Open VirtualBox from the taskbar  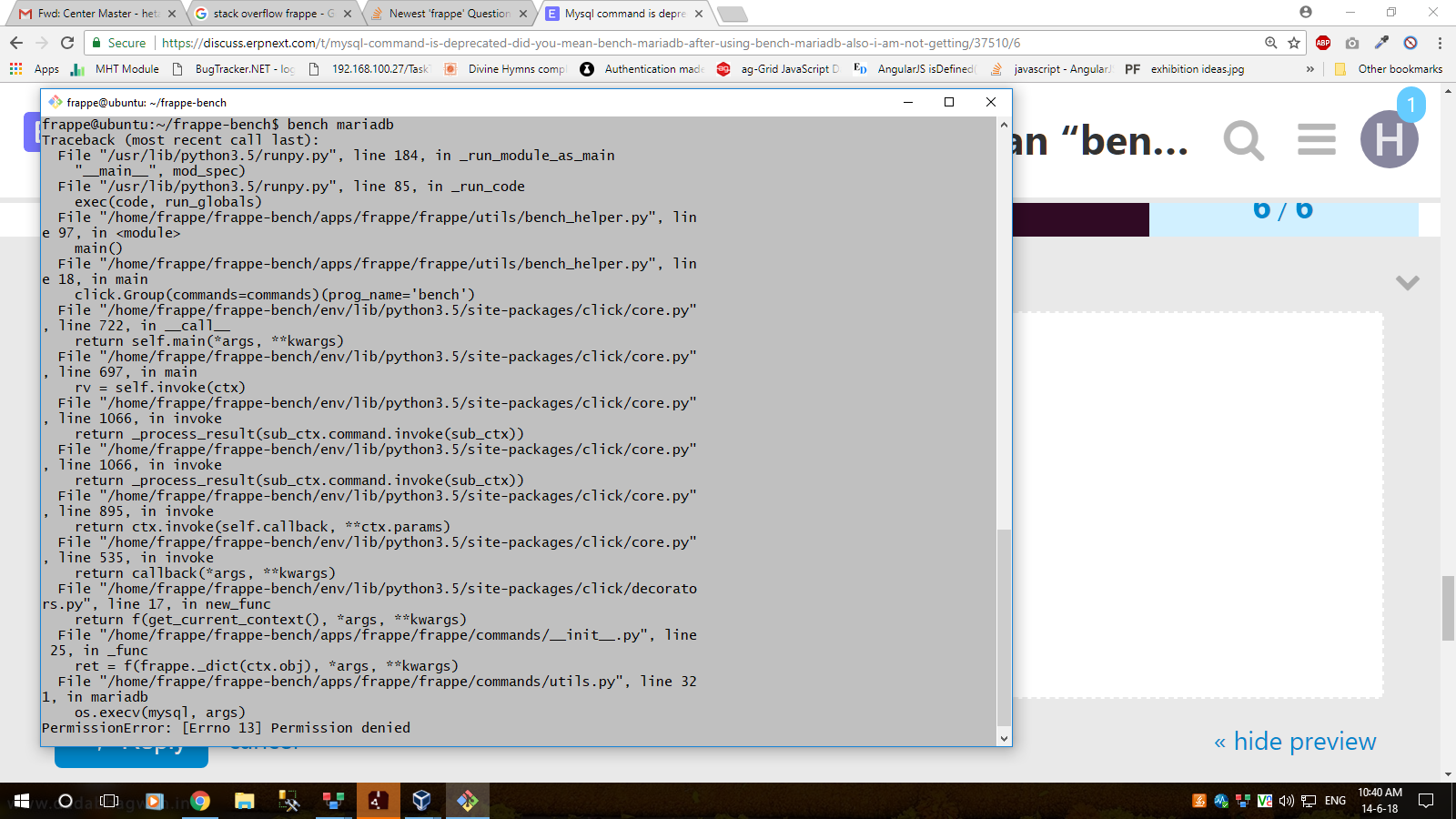click(x=421, y=801)
